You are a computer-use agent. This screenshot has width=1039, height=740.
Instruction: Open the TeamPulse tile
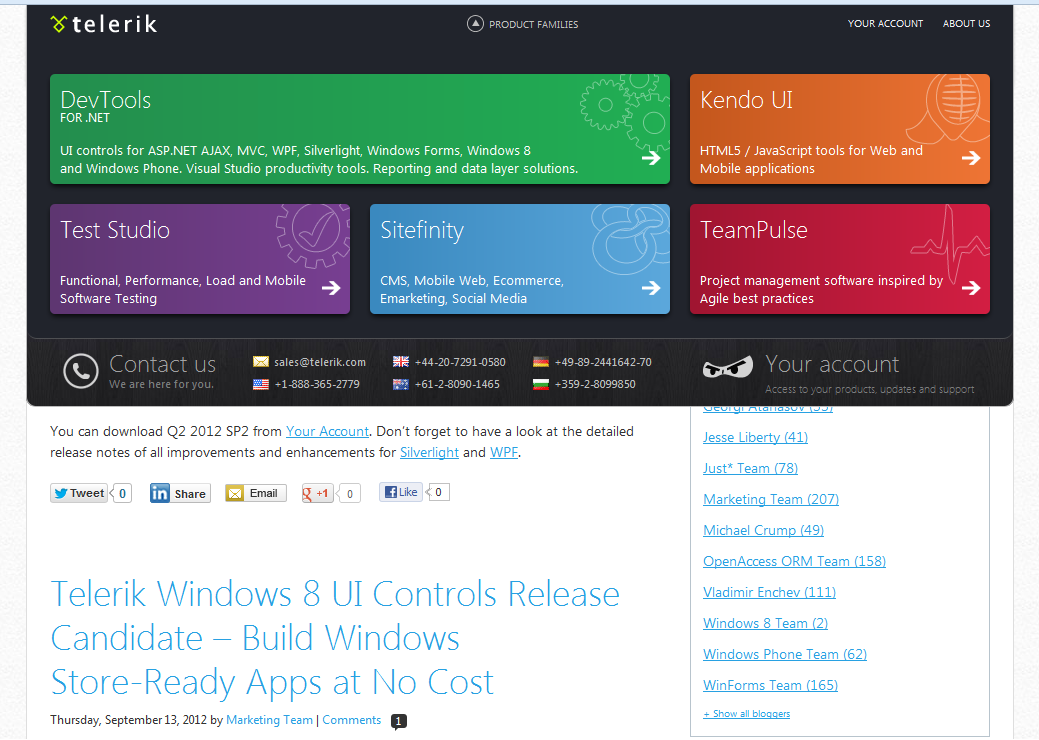(840, 258)
